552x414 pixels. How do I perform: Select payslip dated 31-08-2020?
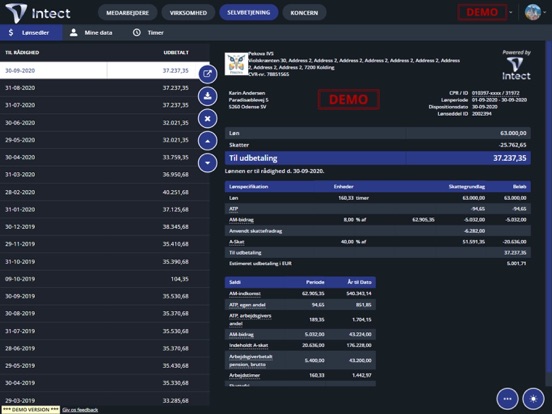pyautogui.click(x=105, y=88)
